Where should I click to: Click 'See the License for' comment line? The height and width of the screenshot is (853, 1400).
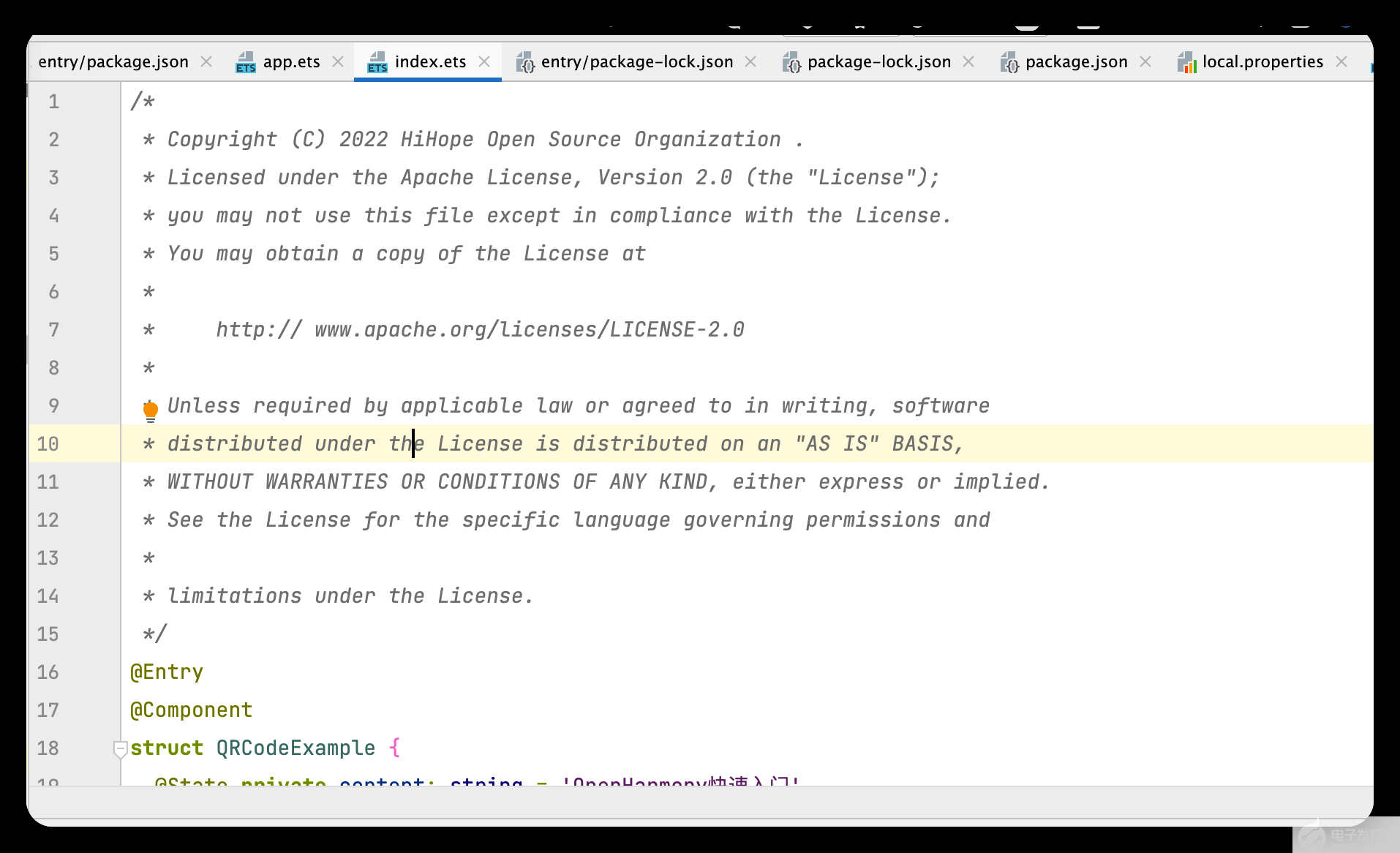(x=566, y=520)
